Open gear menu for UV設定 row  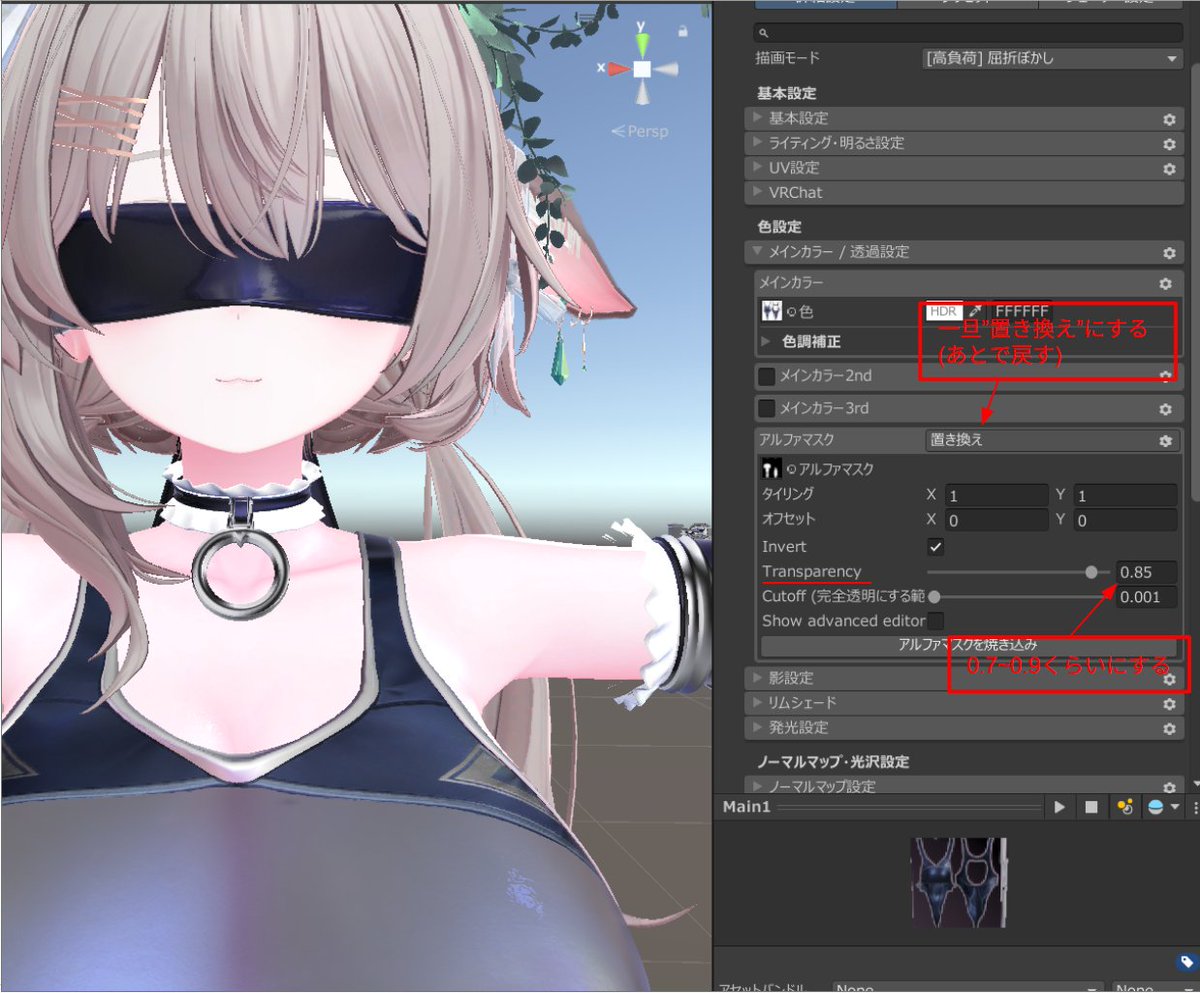tap(1168, 168)
